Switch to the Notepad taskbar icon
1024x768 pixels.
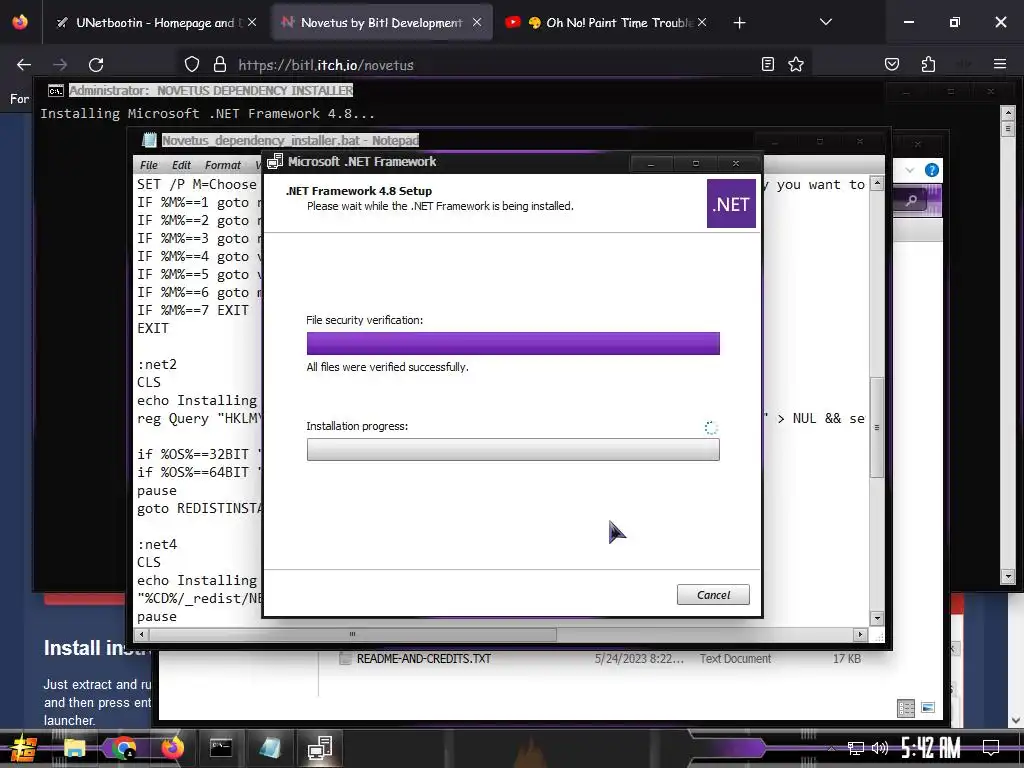click(x=270, y=748)
